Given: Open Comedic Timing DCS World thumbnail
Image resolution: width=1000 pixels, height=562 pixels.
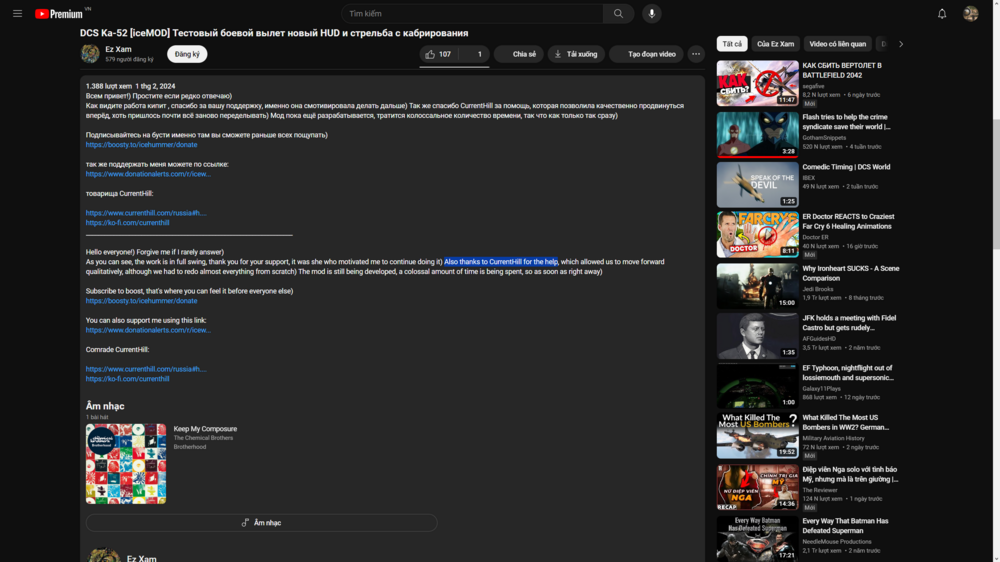Looking at the screenshot, I should pos(757,184).
